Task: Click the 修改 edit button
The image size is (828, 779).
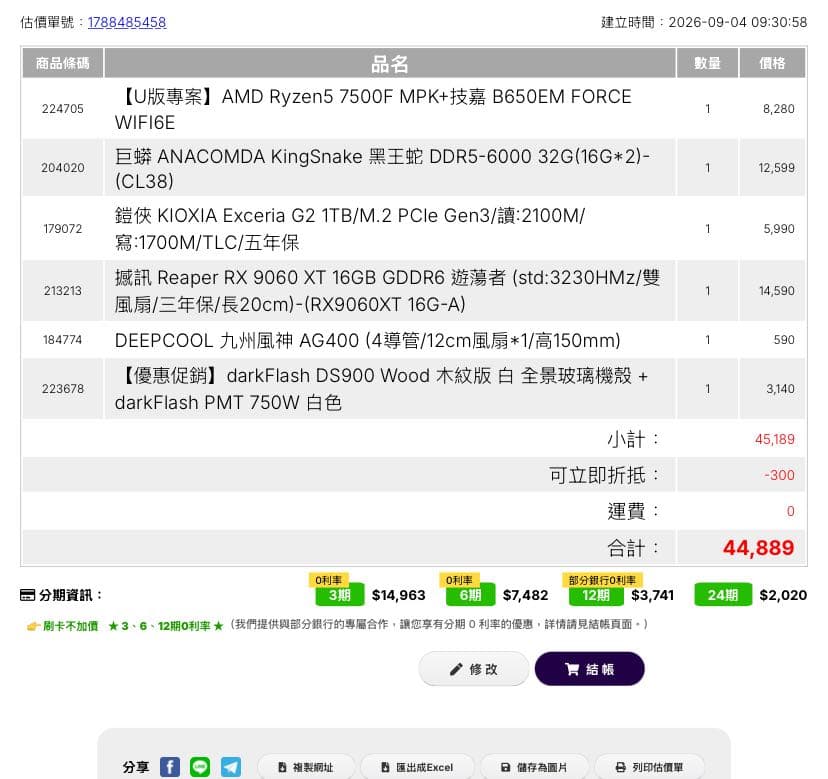Action: point(474,669)
